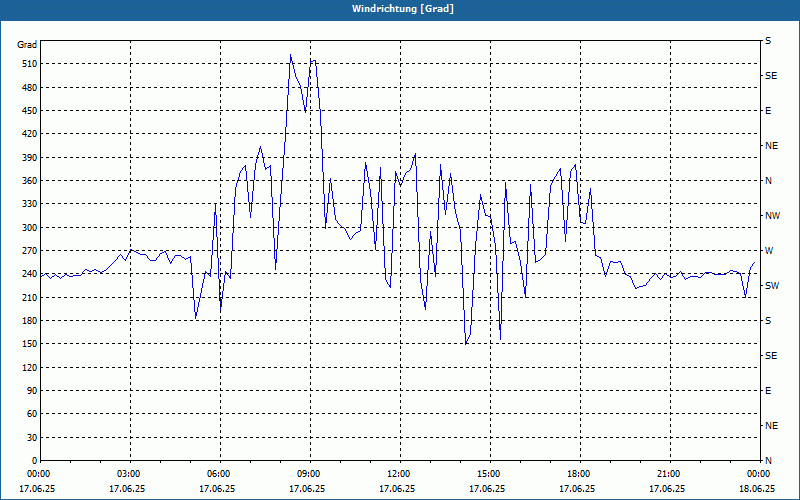Click the 18.06.25 date label
This screenshot has width=800, height=500.
tap(757, 488)
